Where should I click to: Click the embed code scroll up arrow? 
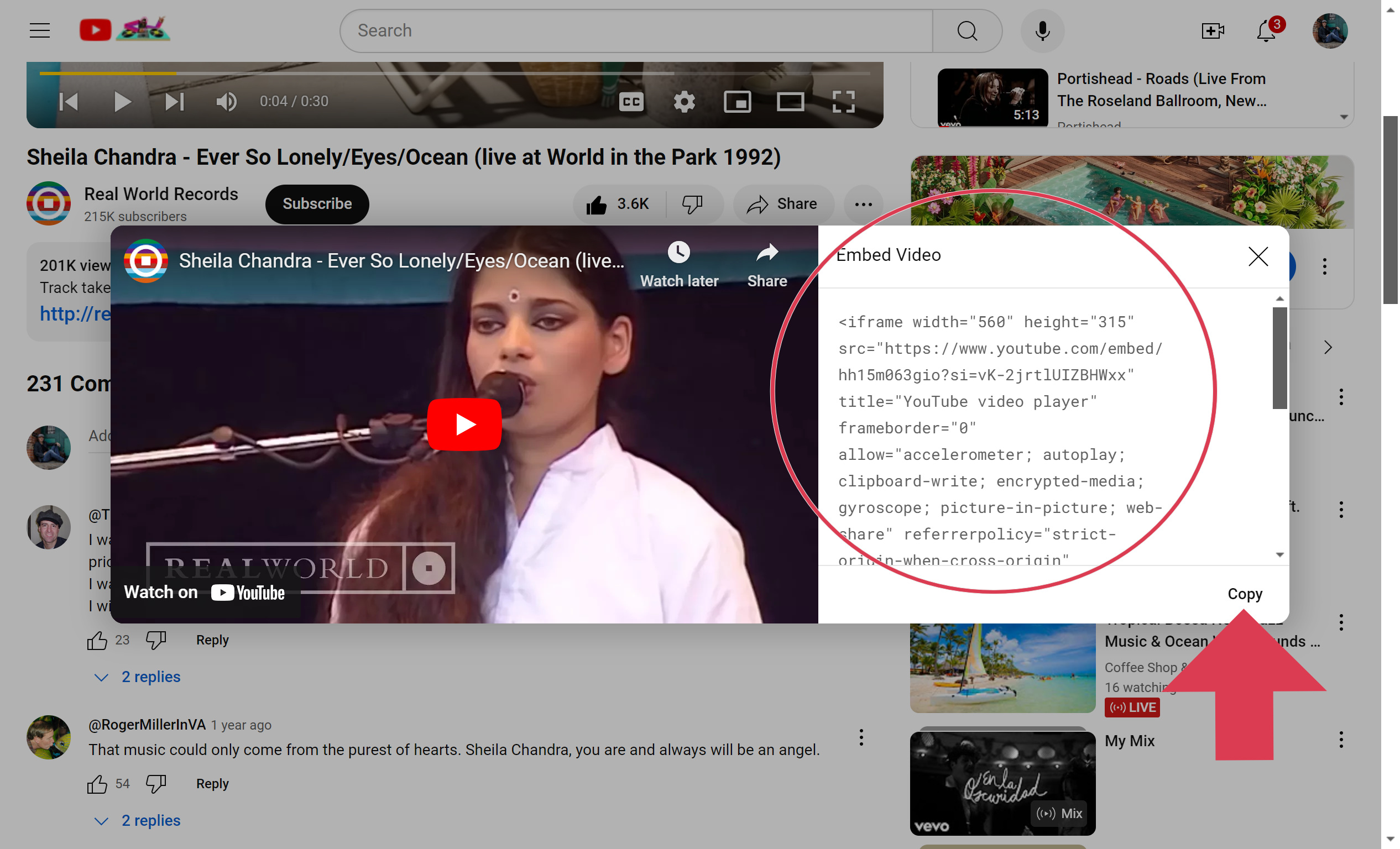1279,298
